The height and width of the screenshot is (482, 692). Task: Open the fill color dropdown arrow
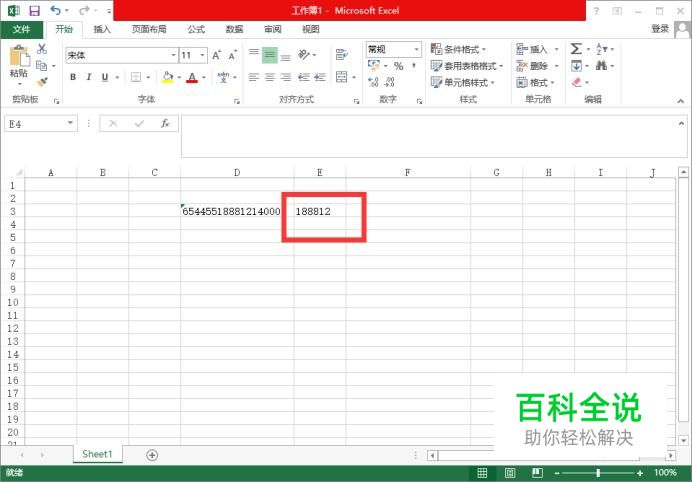pyautogui.click(x=180, y=78)
